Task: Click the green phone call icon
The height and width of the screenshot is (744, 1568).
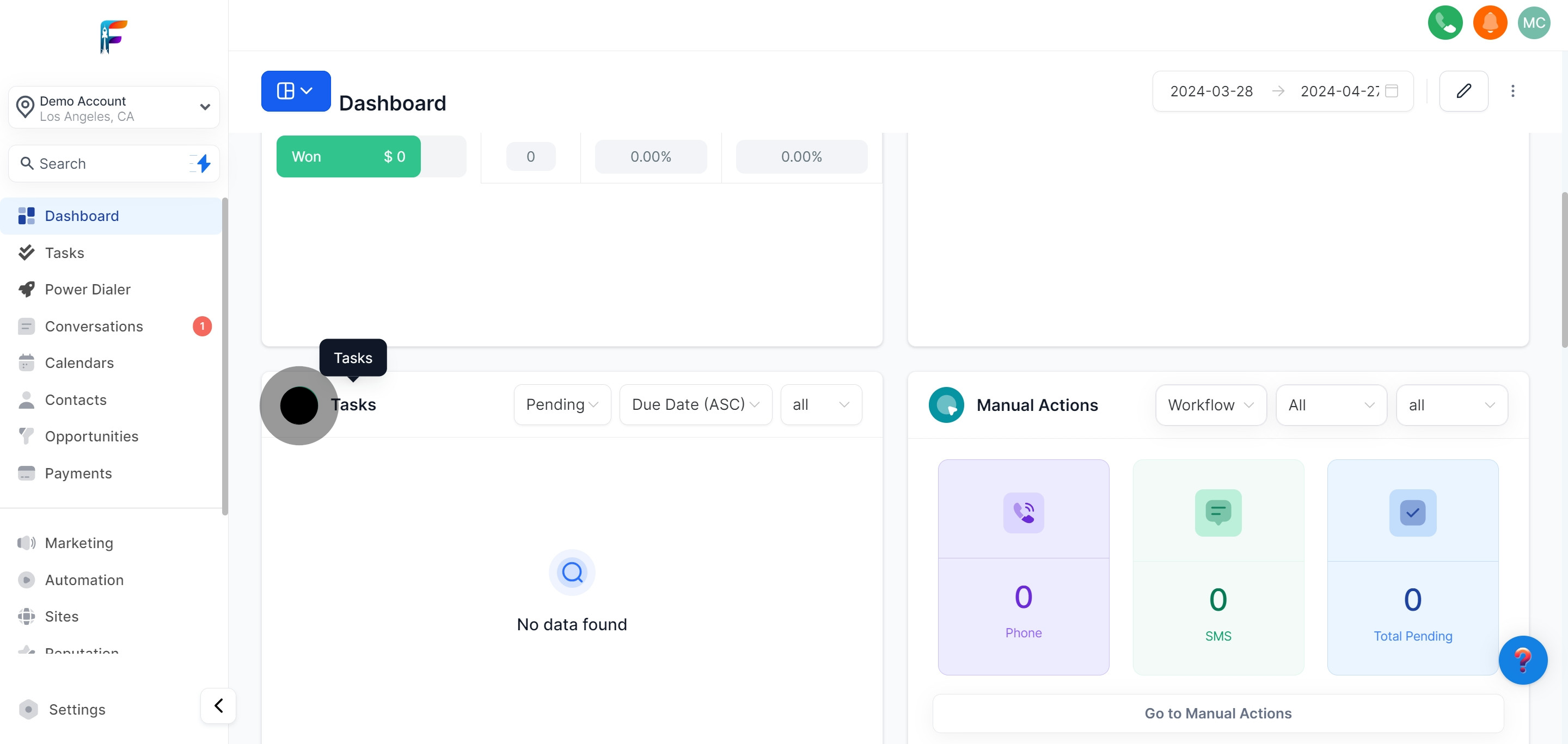Action: coord(1444,23)
